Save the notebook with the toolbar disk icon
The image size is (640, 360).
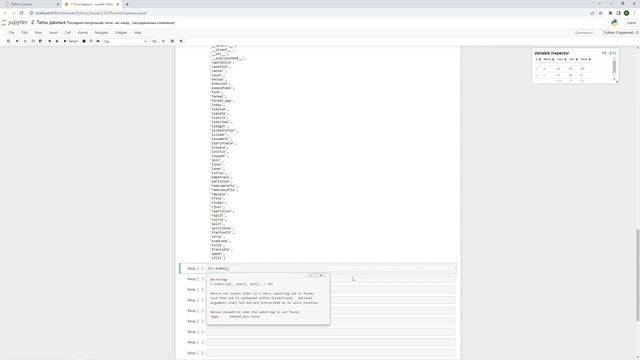coord(8,41)
